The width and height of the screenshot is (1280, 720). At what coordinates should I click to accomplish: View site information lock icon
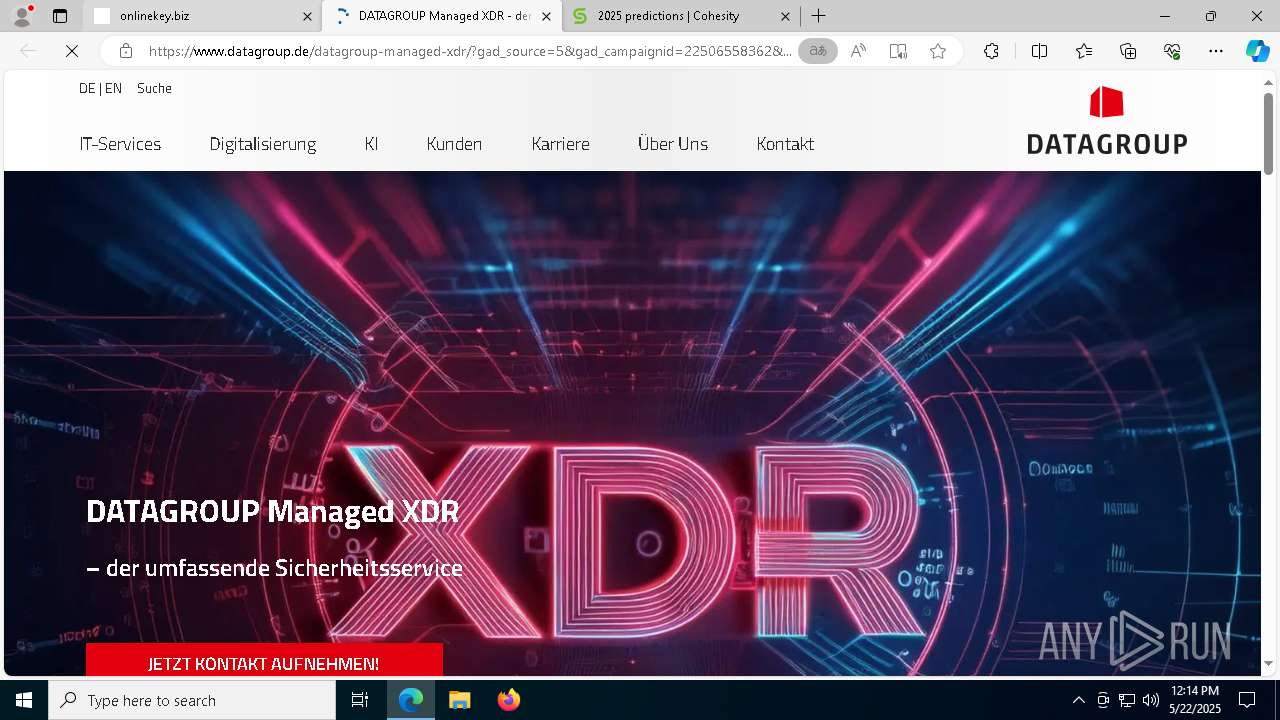(125, 51)
